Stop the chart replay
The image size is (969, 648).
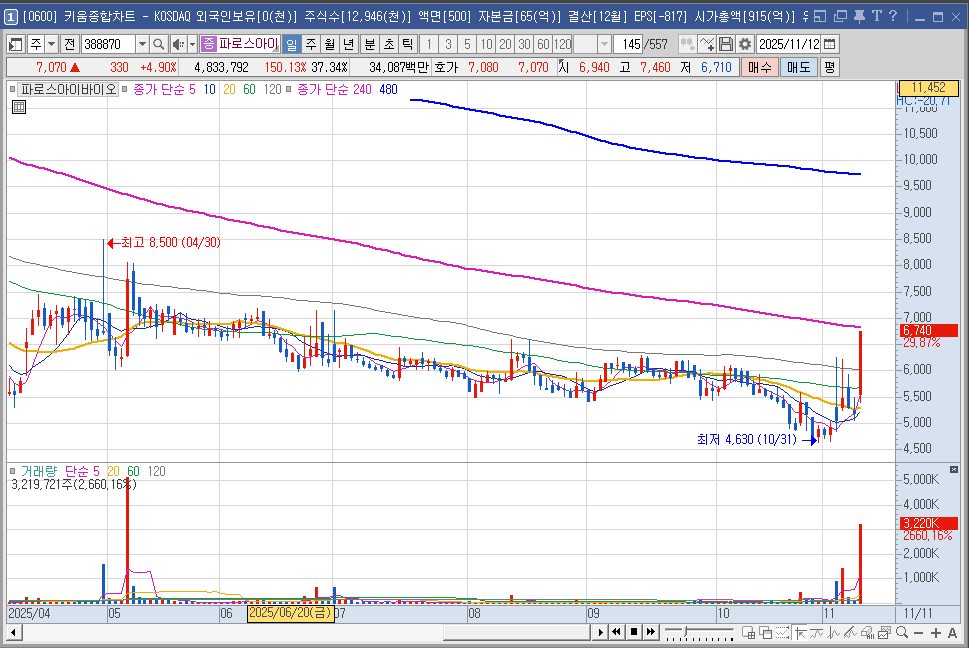633,632
